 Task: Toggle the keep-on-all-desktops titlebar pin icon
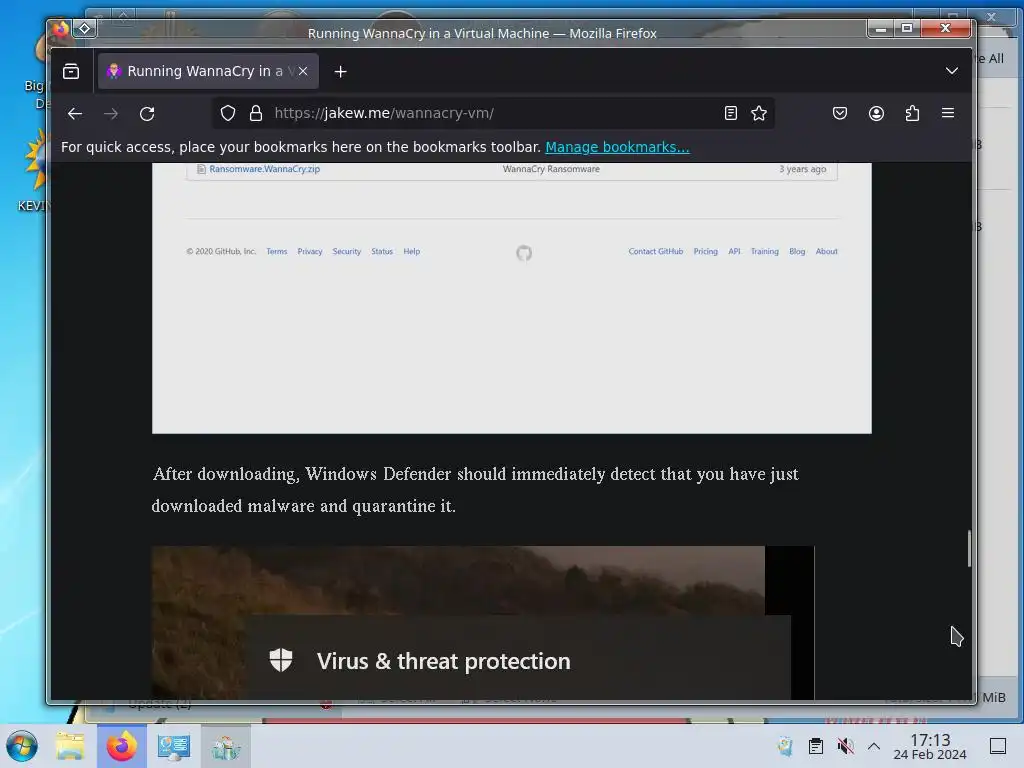(85, 28)
